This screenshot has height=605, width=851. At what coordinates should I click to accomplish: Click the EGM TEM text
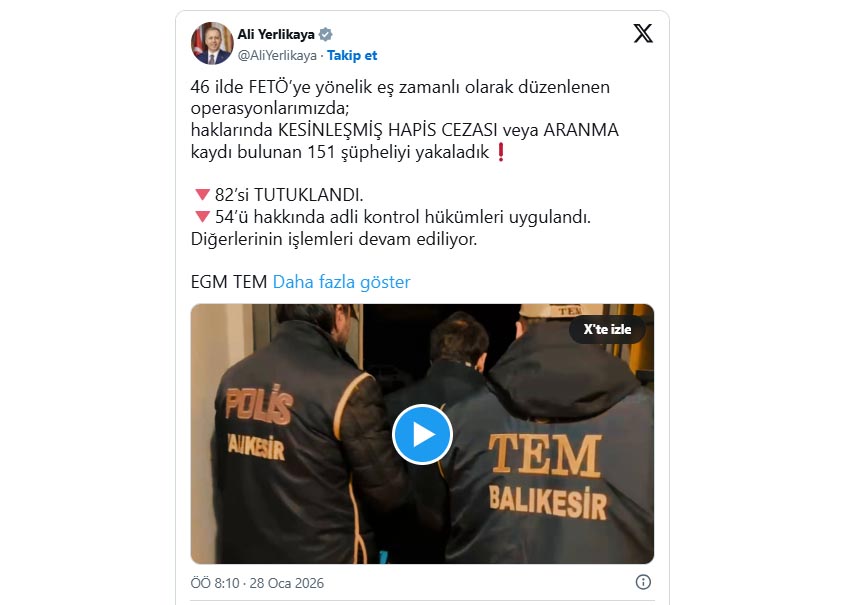(x=228, y=282)
